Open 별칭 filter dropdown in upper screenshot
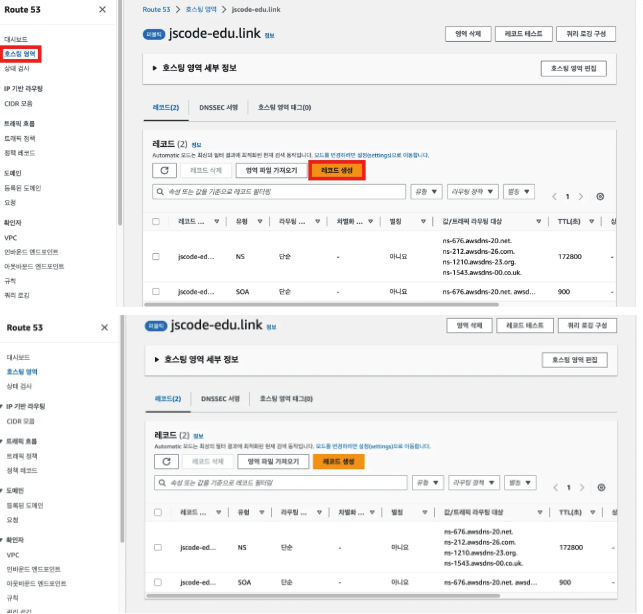Image resolution: width=643 pixels, height=614 pixels. point(519,192)
